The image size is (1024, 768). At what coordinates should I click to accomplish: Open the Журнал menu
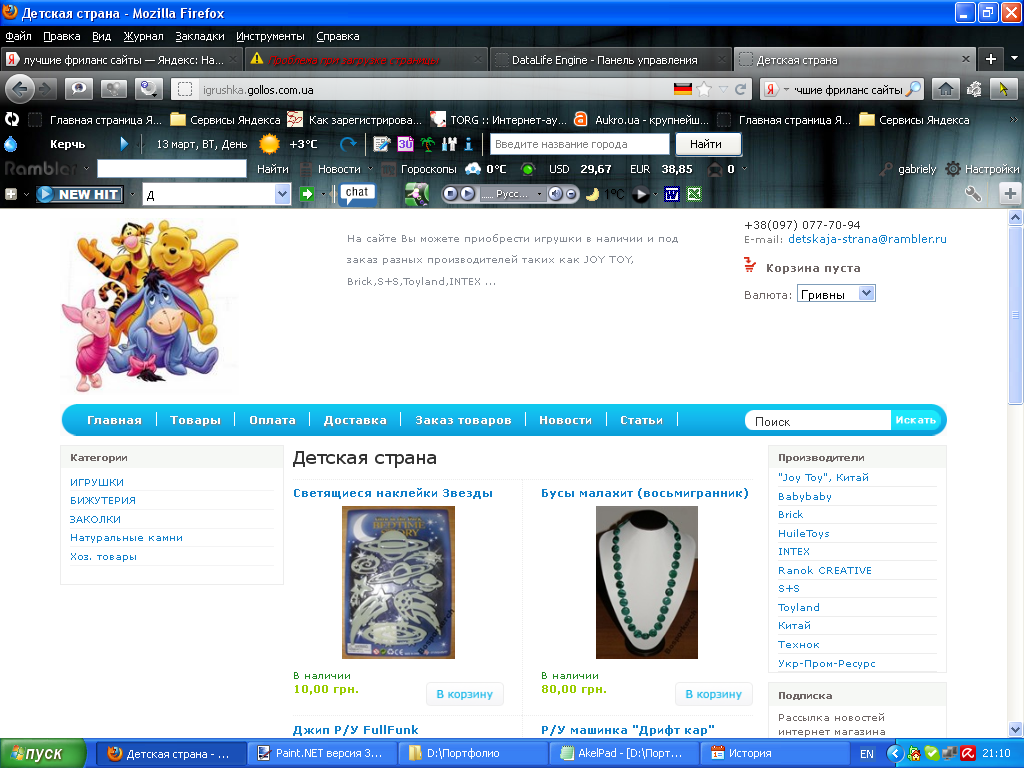click(x=144, y=37)
